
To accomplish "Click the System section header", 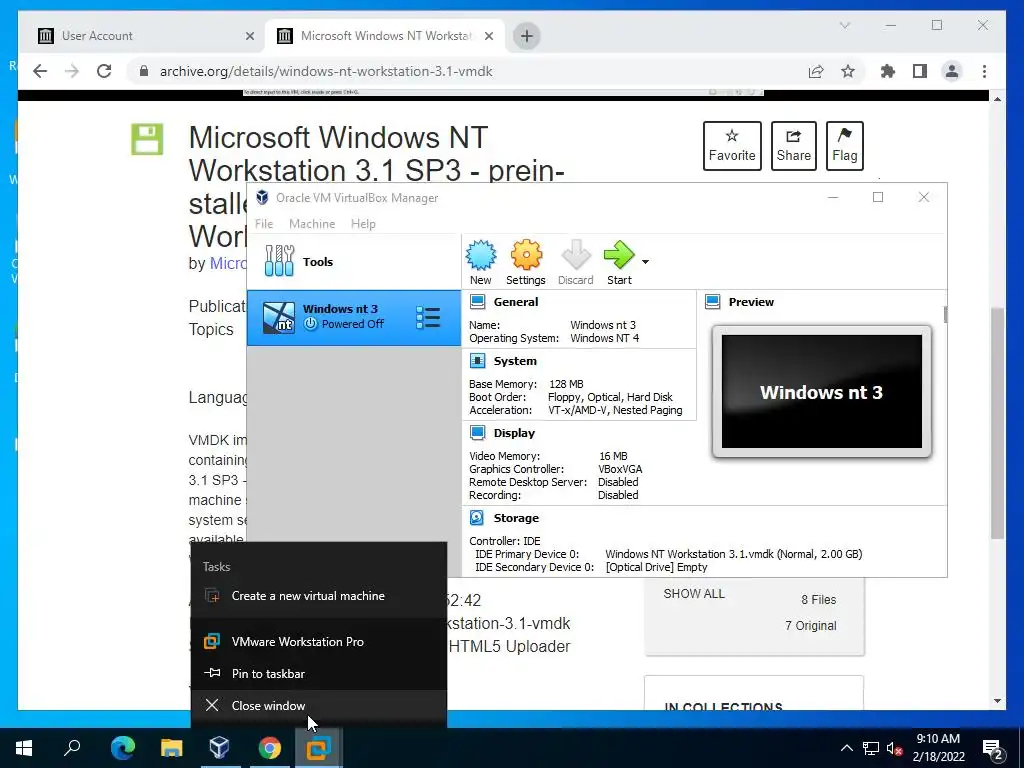I will (515, 360).
